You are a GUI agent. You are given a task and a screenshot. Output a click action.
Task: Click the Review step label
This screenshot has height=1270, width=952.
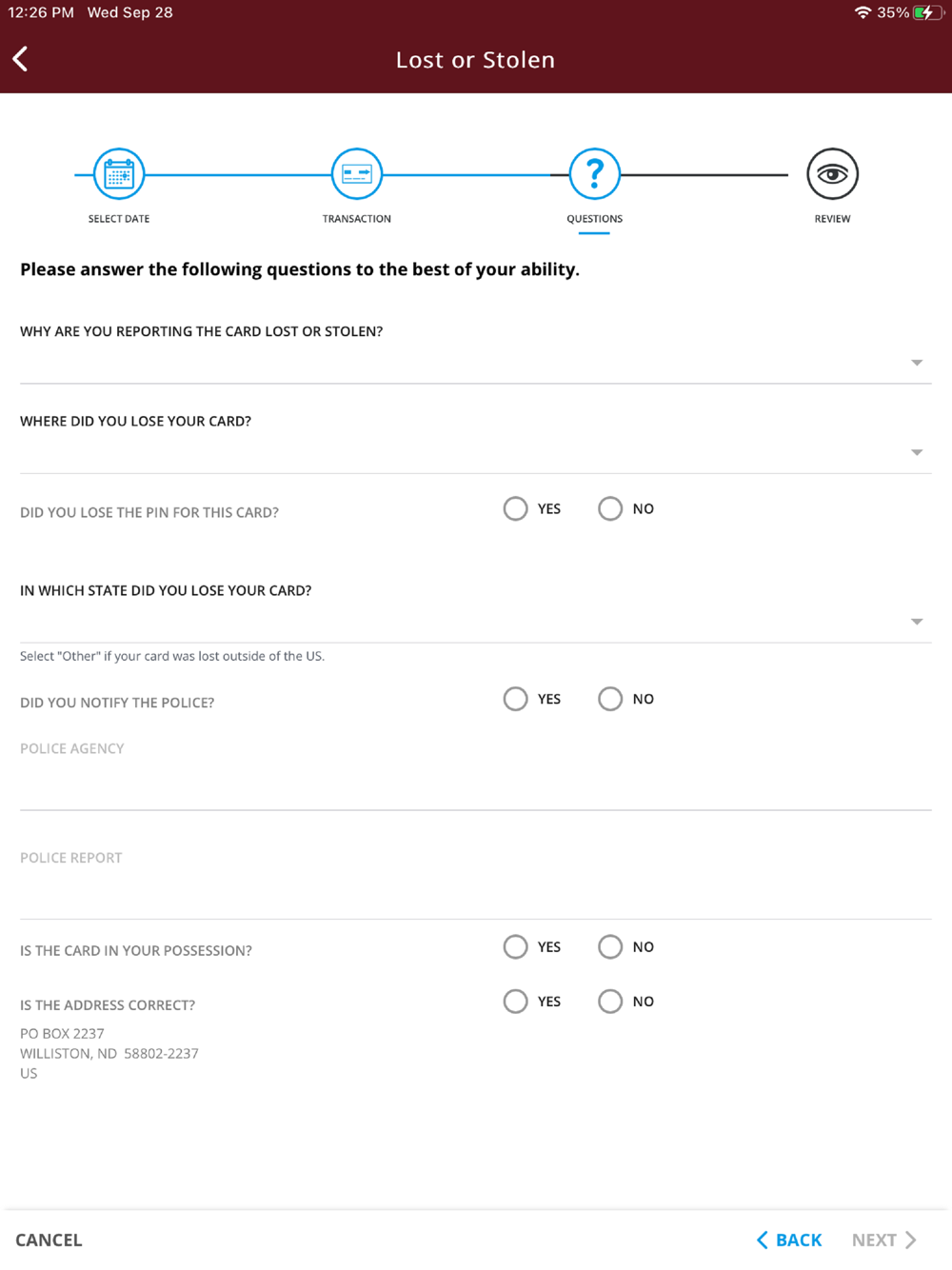(x=832, y=219)
